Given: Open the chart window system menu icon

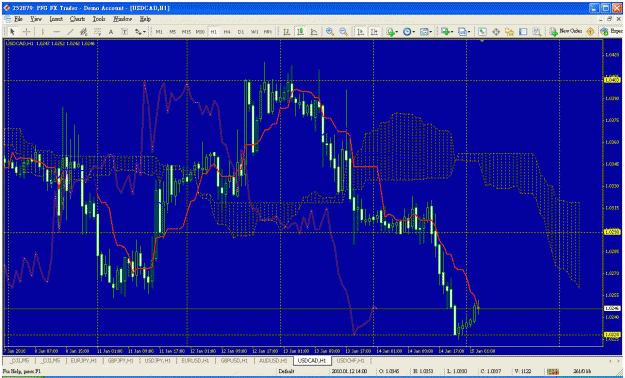Looking at the screenshot, I should click(7, 19).
